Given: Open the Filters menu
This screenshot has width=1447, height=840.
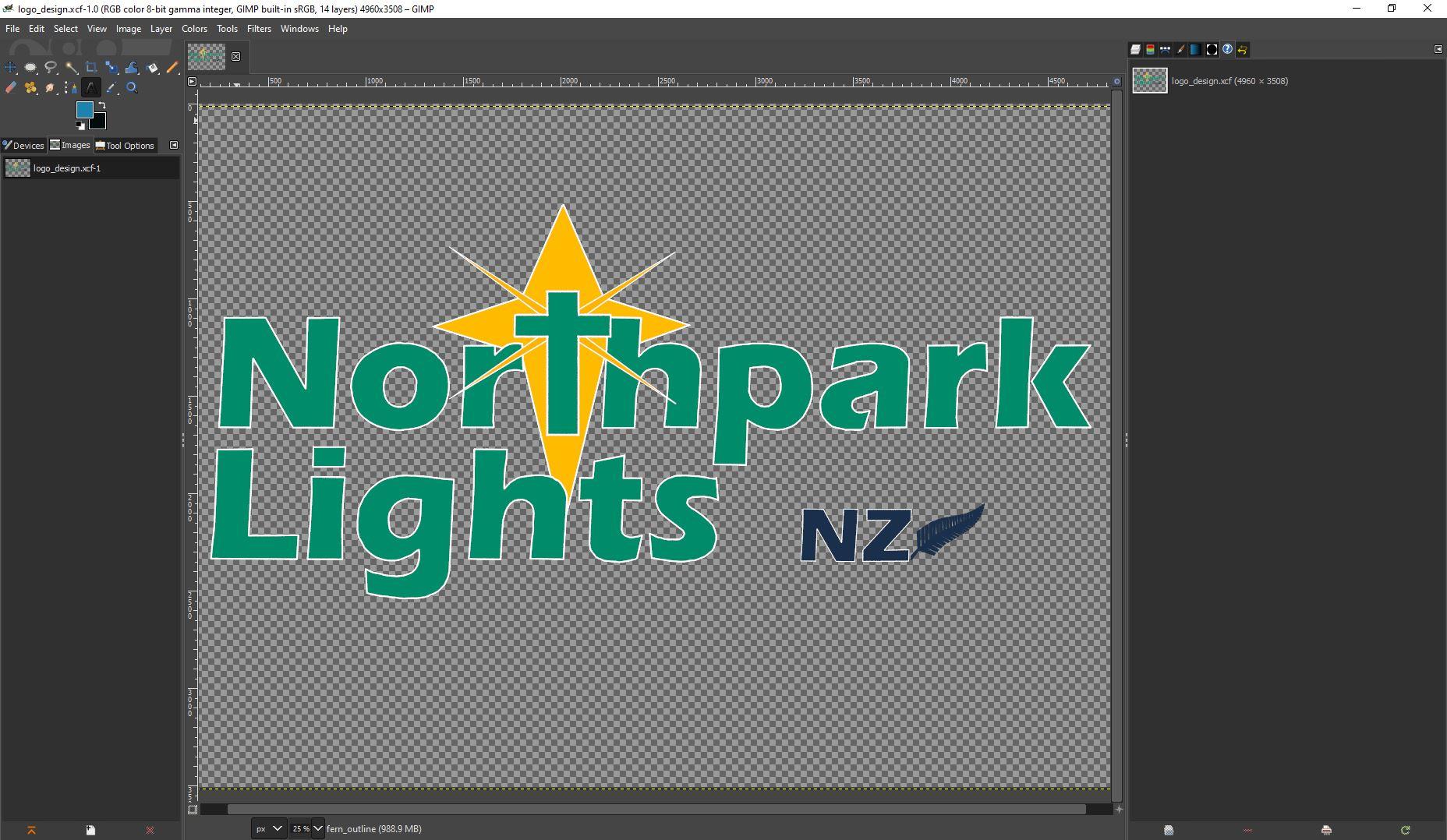Looking at the screenshot, I should tap(259, 29).
